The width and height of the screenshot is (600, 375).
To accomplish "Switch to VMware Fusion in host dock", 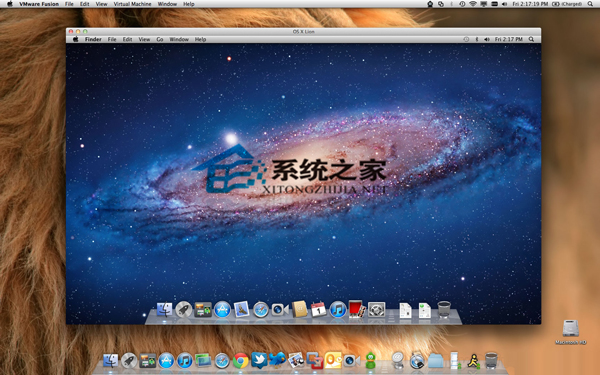I will coord(315,360).
